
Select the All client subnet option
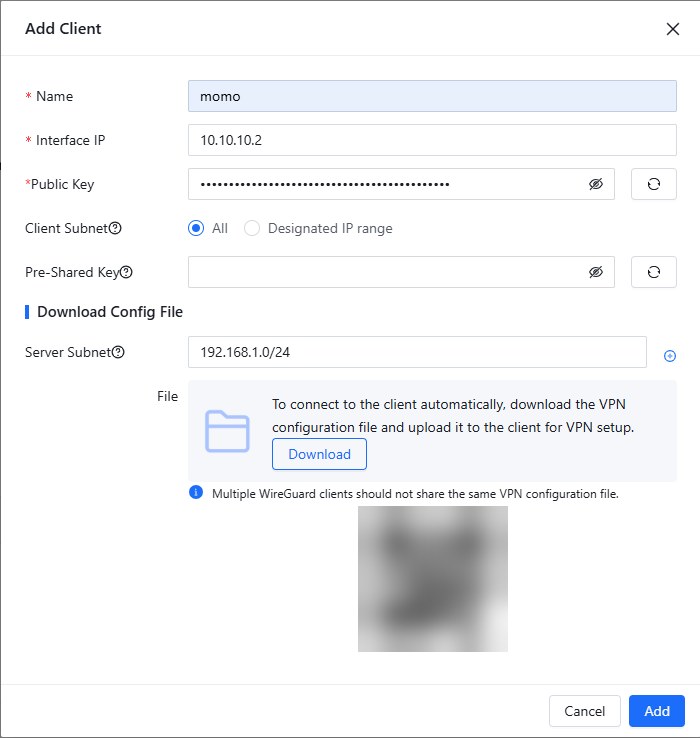196,228
